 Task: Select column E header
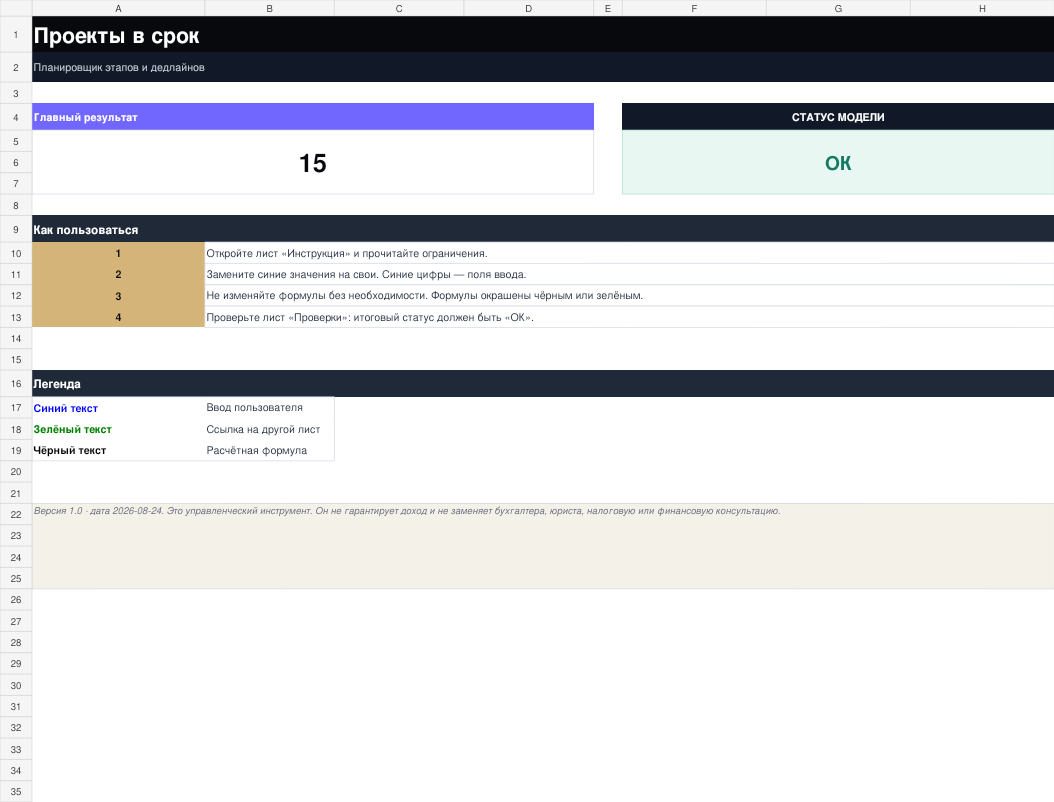click(608, 8)
